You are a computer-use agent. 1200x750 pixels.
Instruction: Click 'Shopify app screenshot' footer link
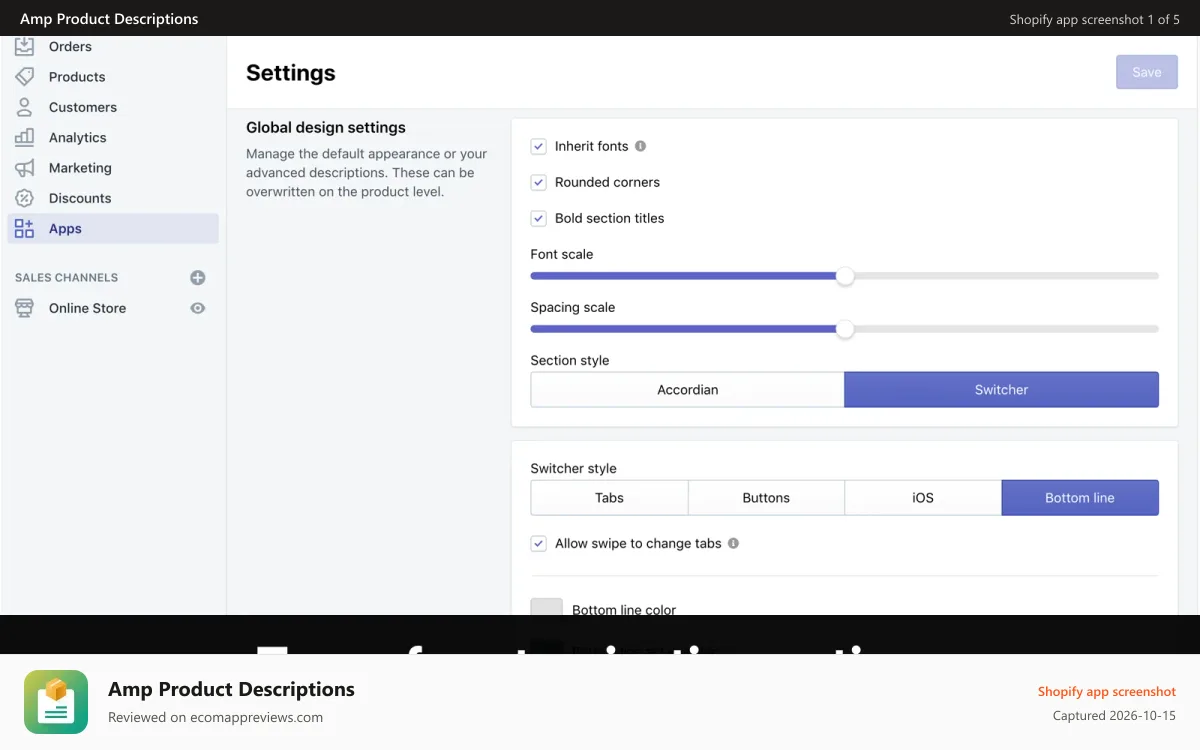(x=1107, y=691)
